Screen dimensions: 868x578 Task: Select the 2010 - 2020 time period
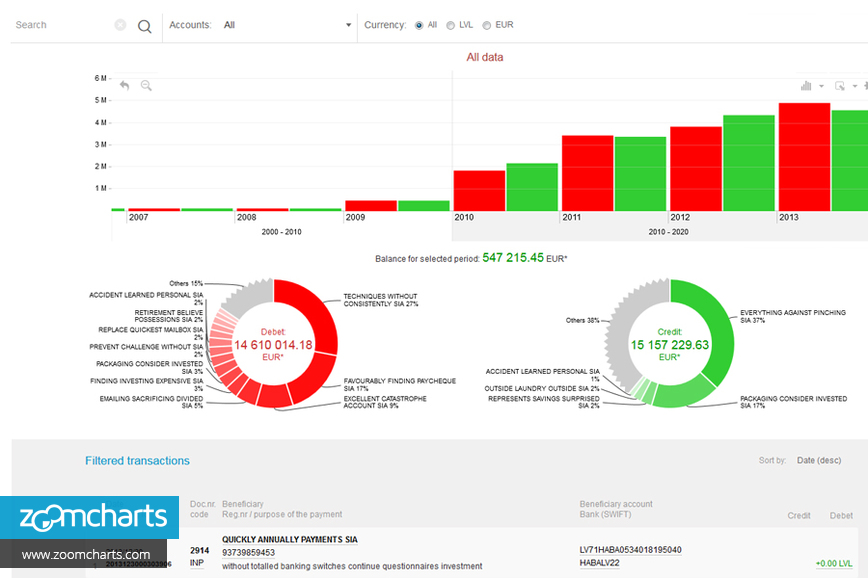[667, 232]
